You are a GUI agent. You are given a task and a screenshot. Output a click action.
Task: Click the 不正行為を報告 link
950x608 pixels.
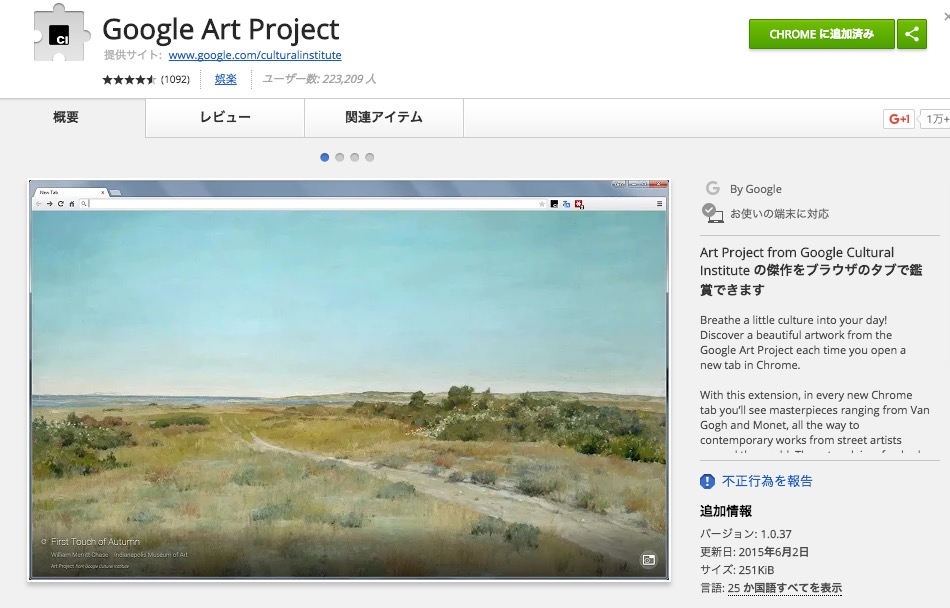click(767, 481)
